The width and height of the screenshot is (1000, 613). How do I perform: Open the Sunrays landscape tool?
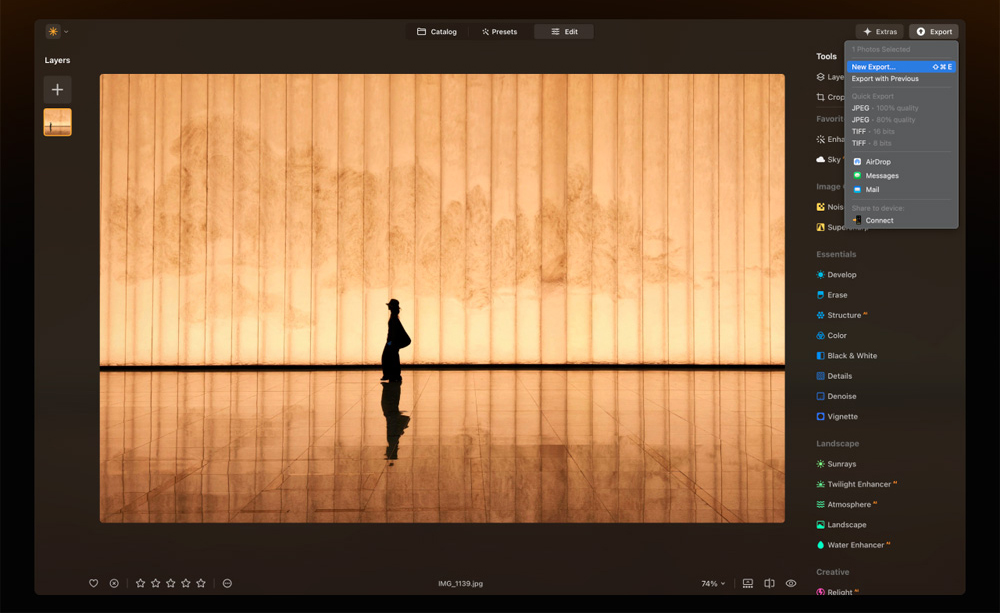[841, 464]
